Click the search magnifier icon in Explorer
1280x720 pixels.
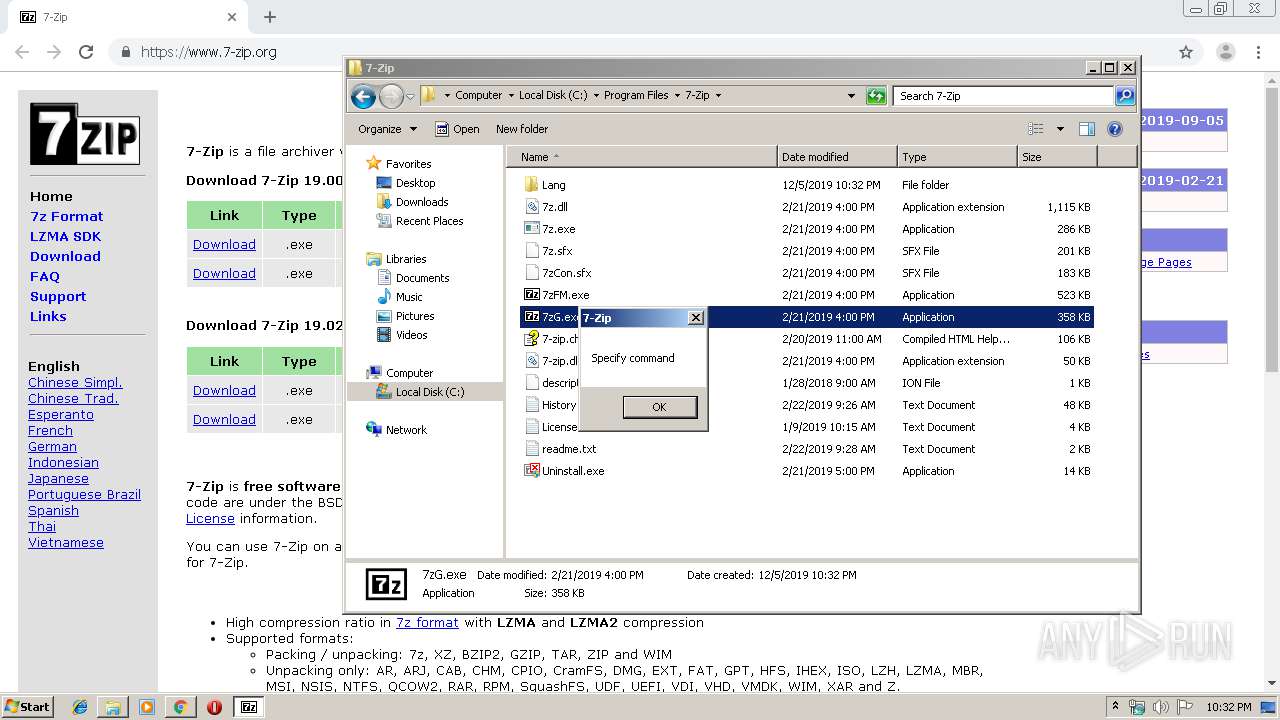[x=1125, y=96]
